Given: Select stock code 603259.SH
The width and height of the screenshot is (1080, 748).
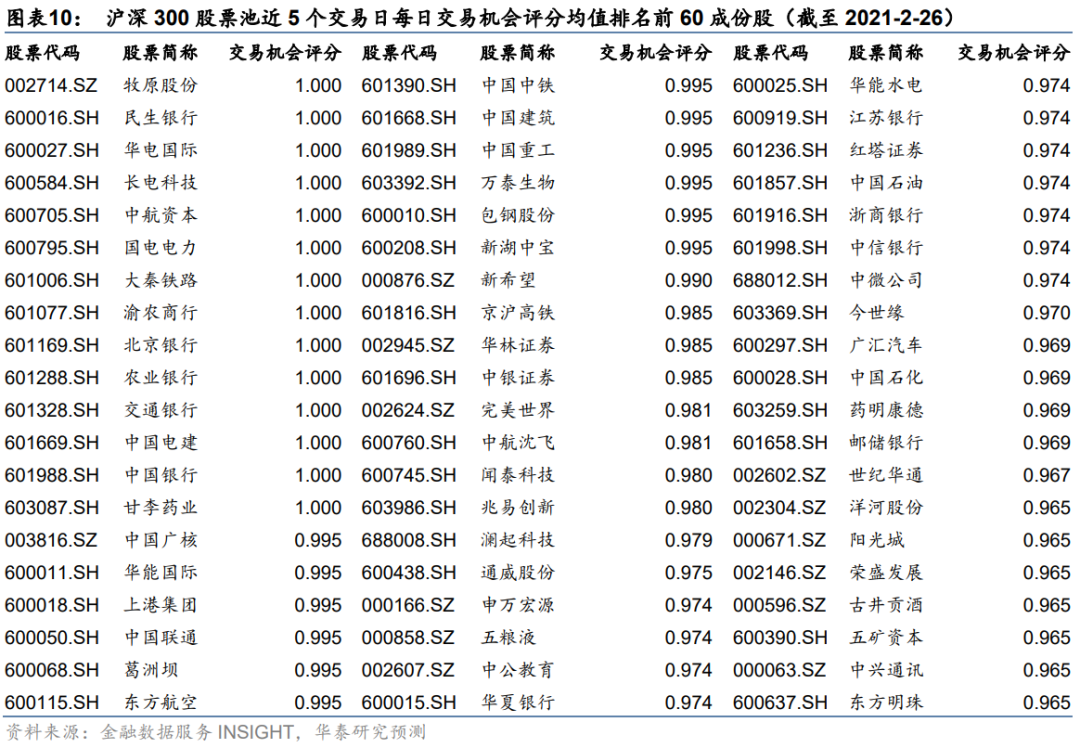Looking at the screenshot, I should tap(780, 410).
